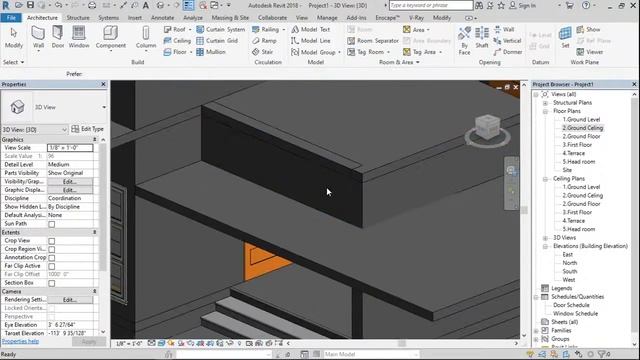Image resolution: width=640 pixels, height=360 pixels.
Task: Enable the Far Clip Active checkbox
Action: pos(51,266)
